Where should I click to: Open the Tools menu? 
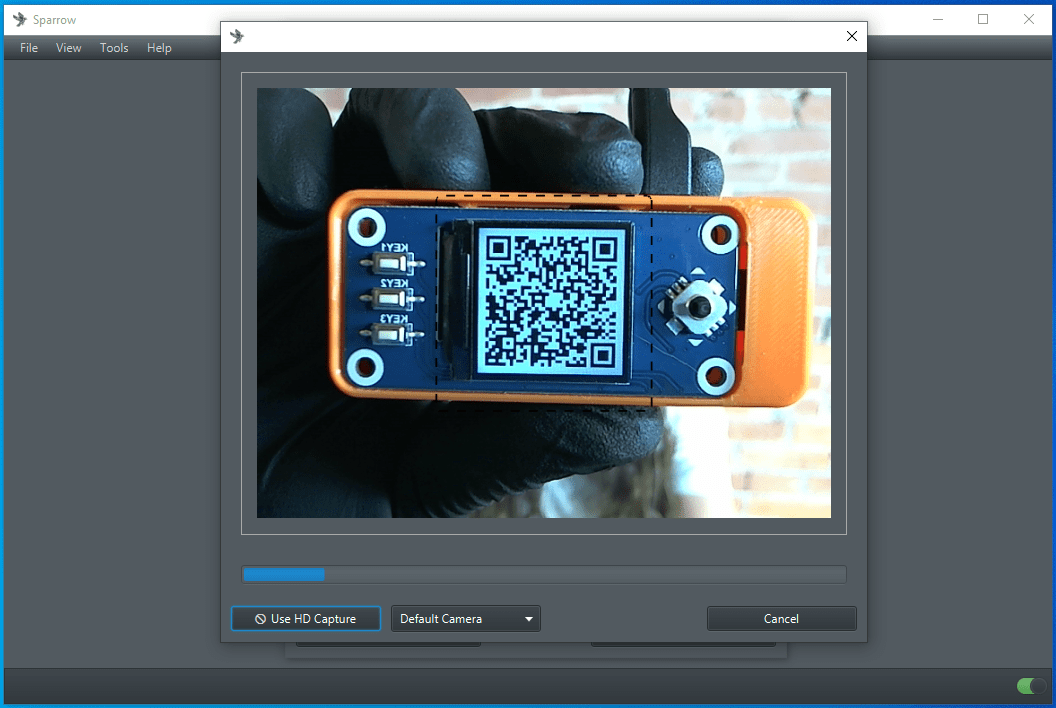pyautogui.click(x=114, y=48)
